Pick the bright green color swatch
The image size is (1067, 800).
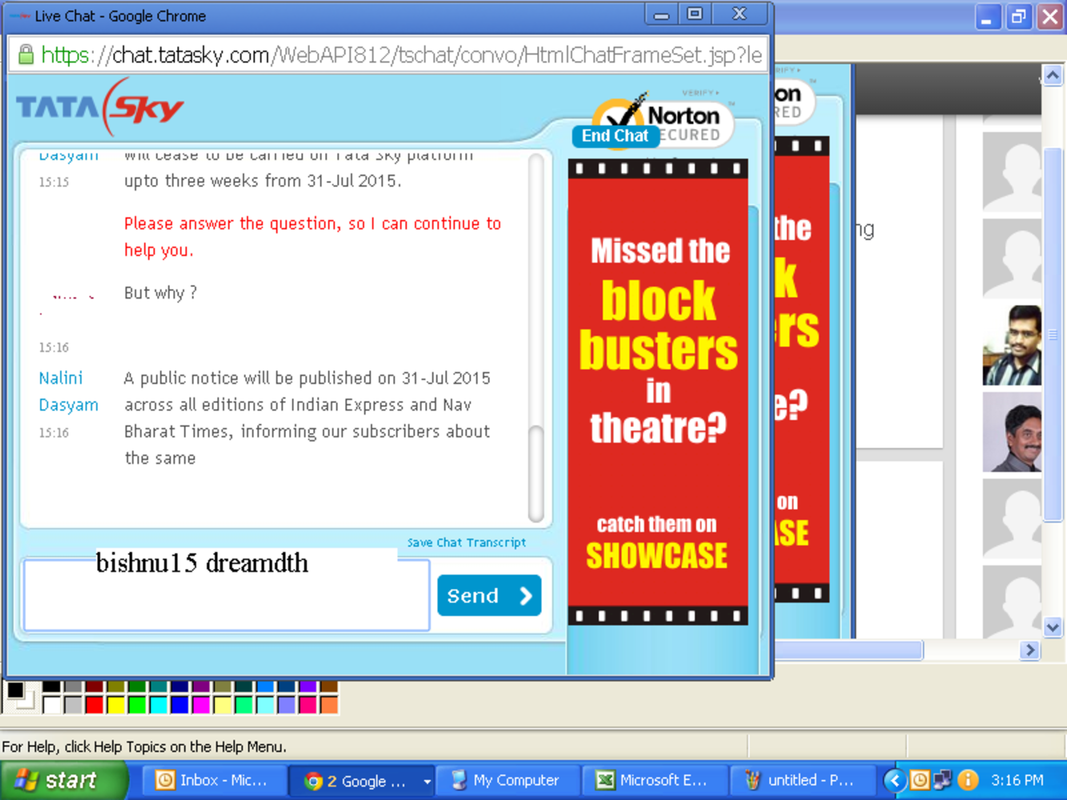[137, 705]
